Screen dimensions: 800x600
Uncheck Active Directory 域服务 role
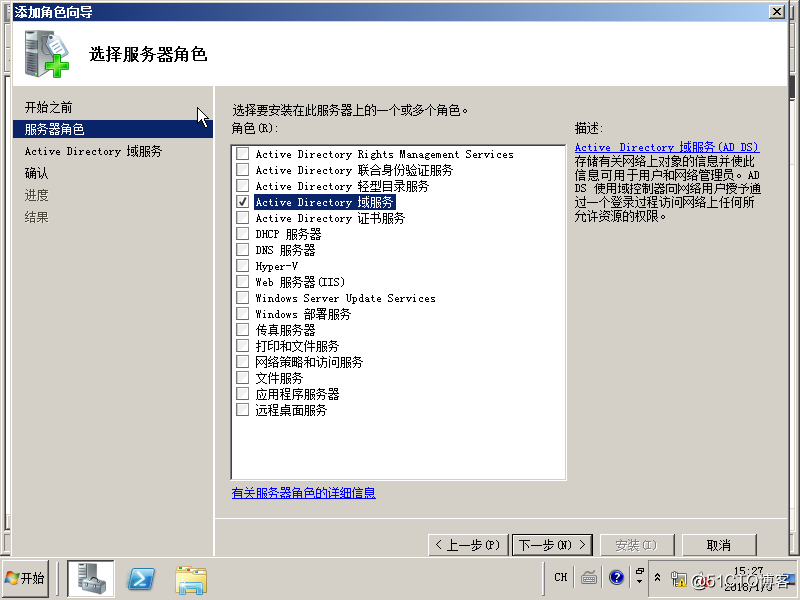tap(243, 202)
